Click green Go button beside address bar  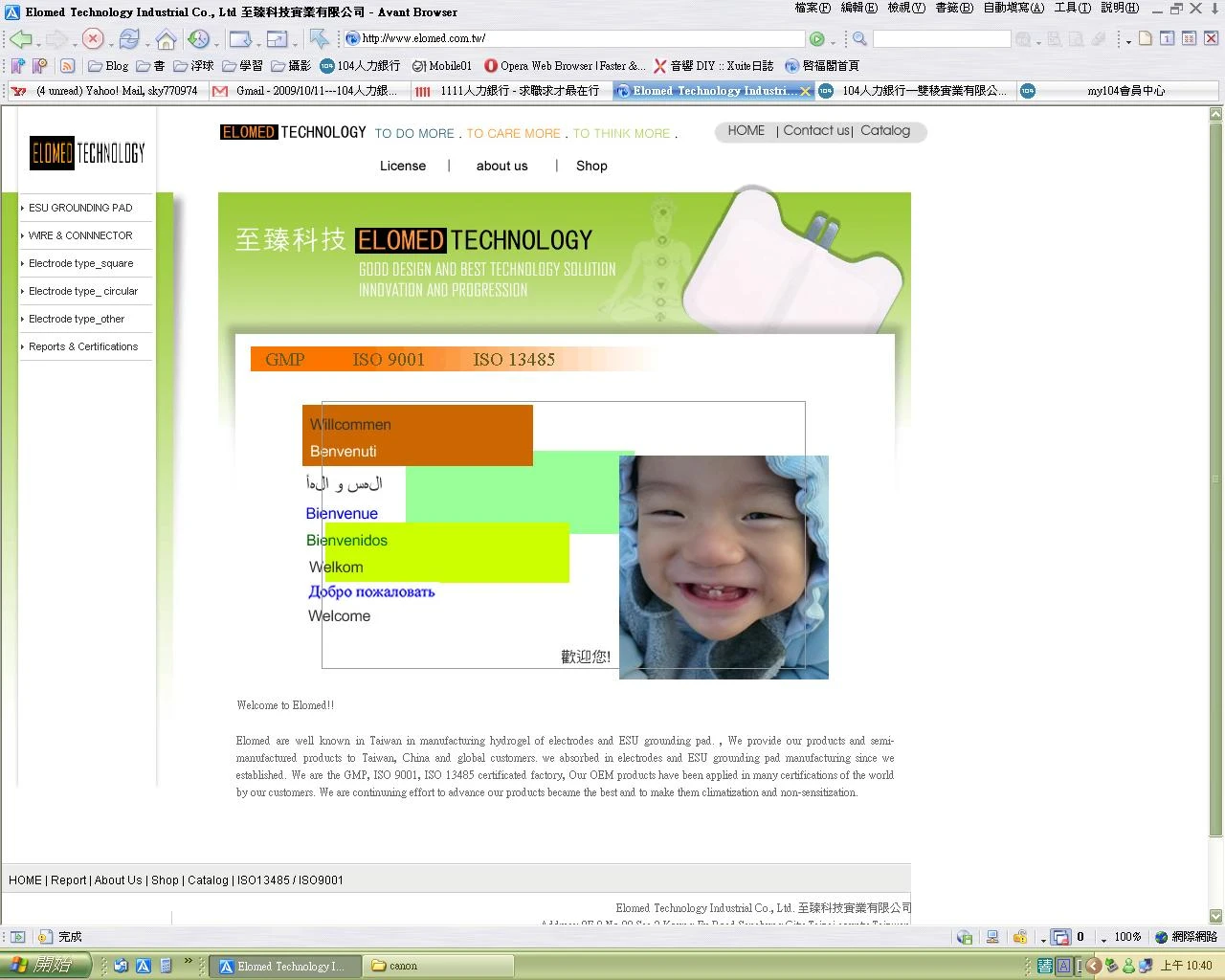pyautogui.click(x=816, y=39)
